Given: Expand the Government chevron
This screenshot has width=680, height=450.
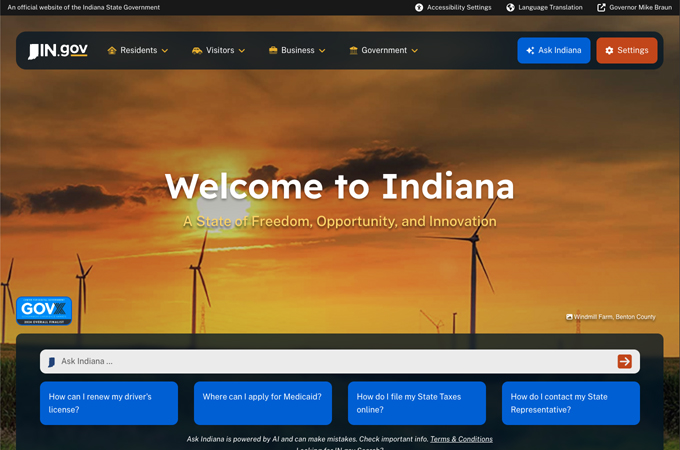Looking at the screenshot, I should tap(415, 51).
